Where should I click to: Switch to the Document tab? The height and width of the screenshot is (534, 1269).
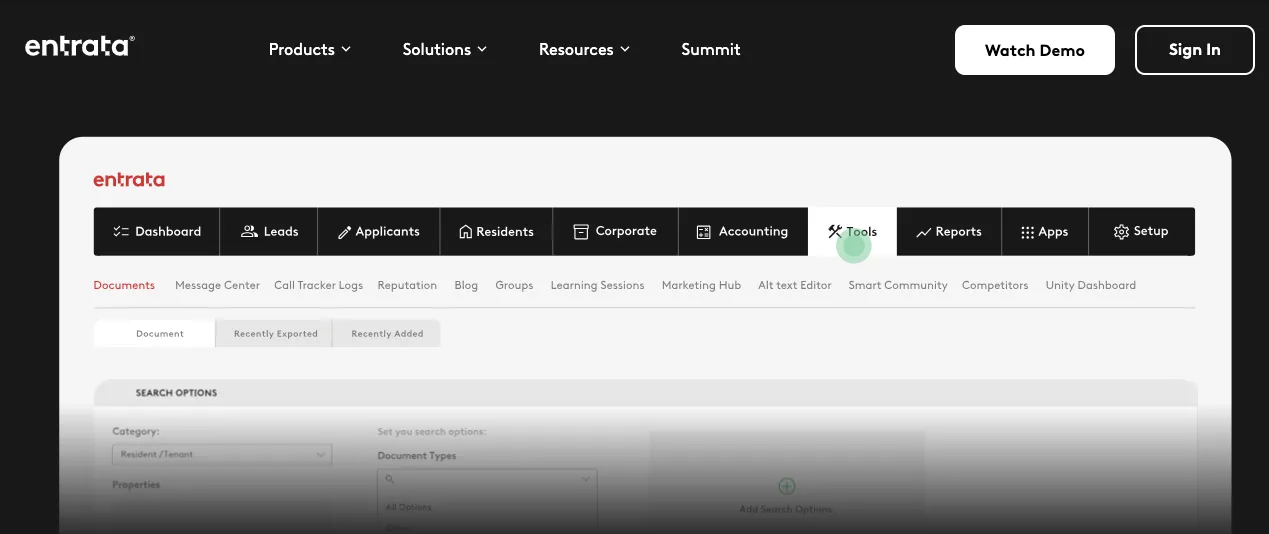click(x=155, y=333)
